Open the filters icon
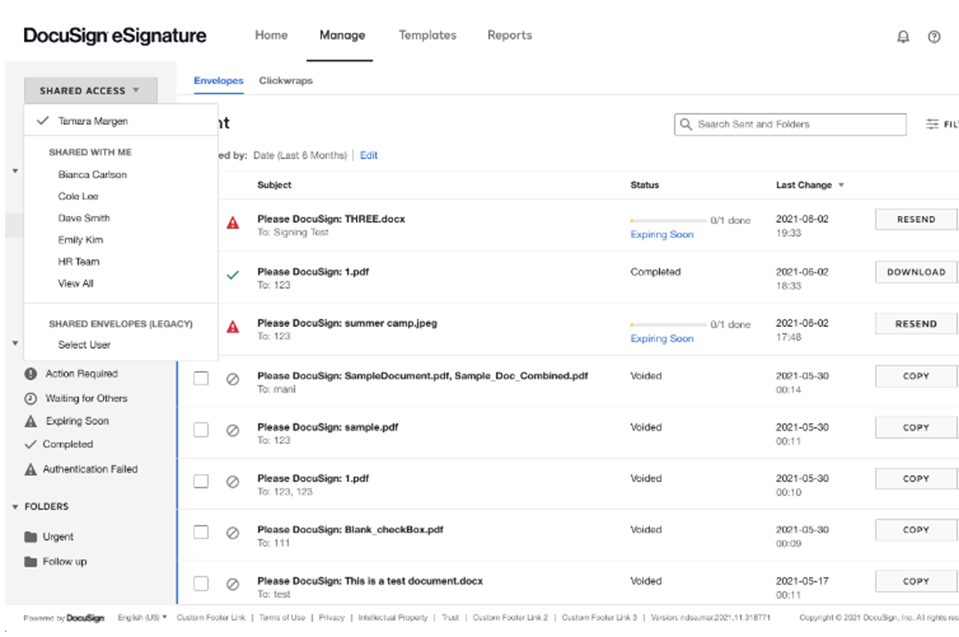 coord(932,124)
